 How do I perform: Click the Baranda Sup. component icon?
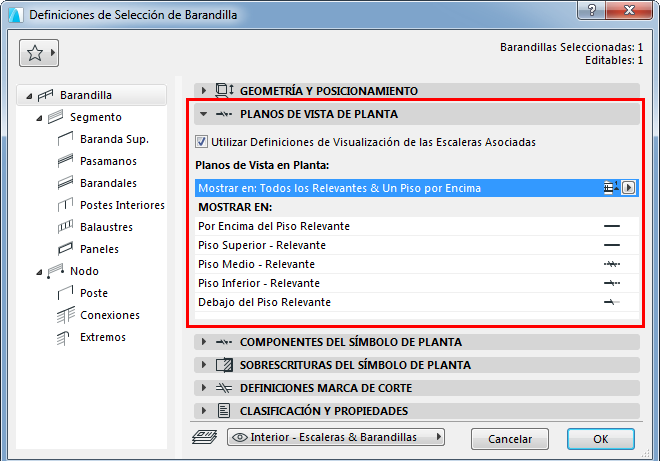[x=67, y=139]
